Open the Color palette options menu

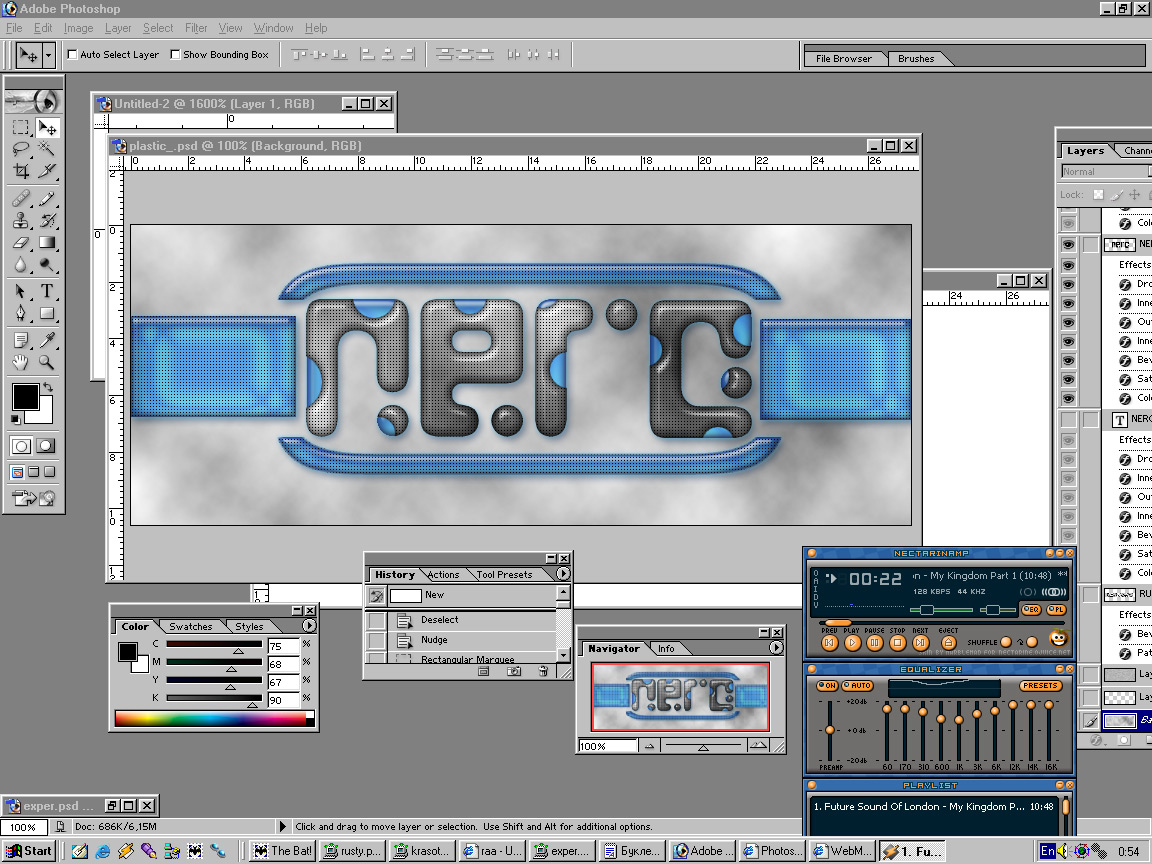click(309, 626)
